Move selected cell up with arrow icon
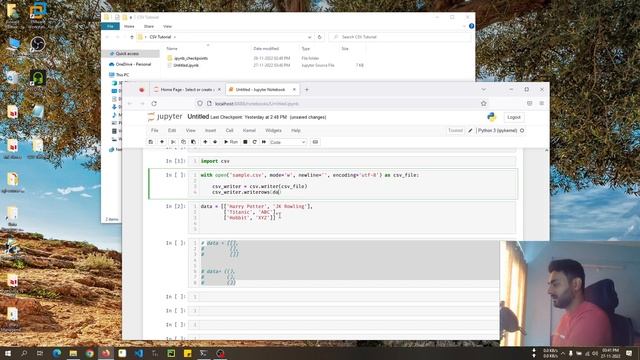The height and width of the screenshot is (360, 640). click(205, 142)
